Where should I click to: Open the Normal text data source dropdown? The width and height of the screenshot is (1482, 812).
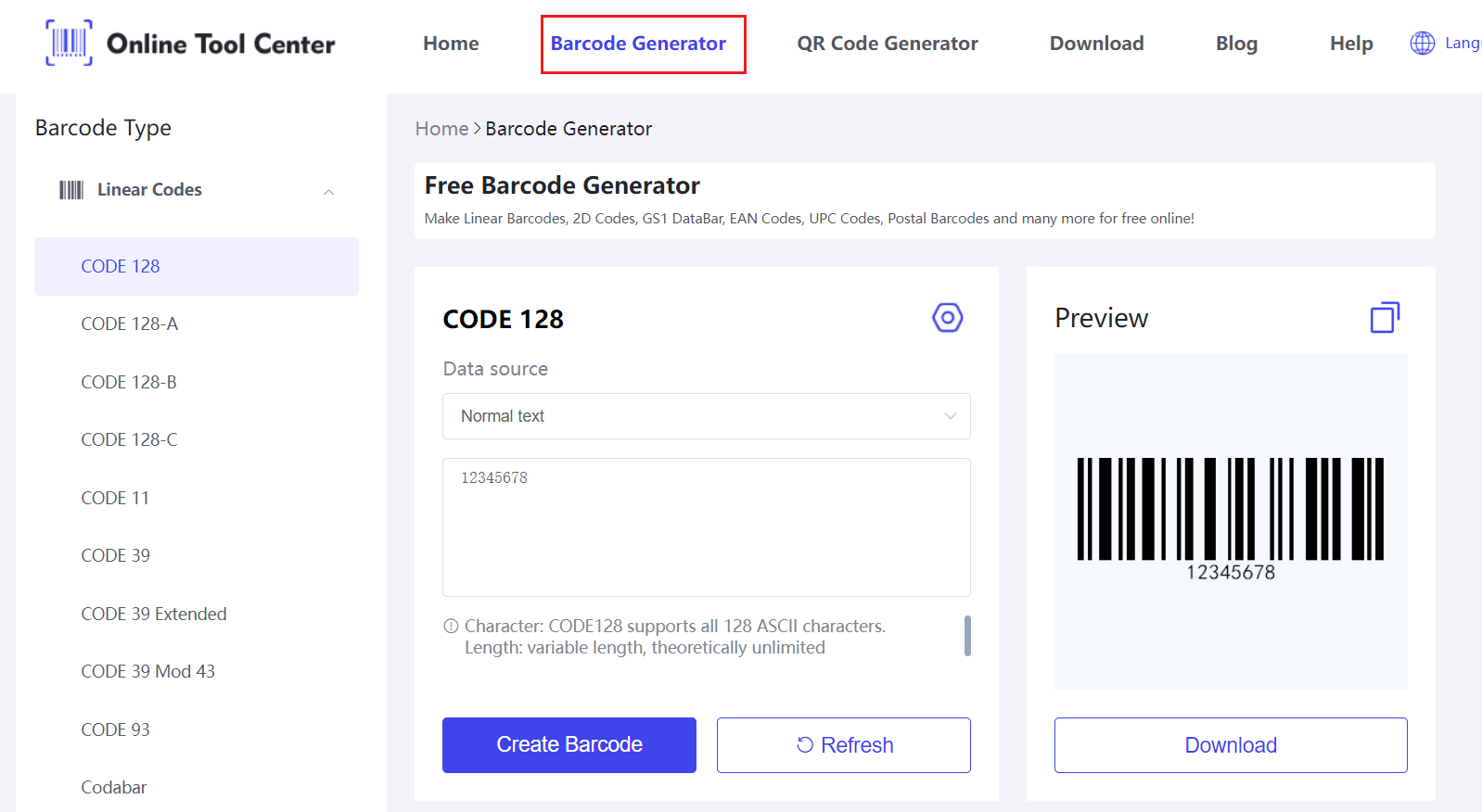point(706,416)
